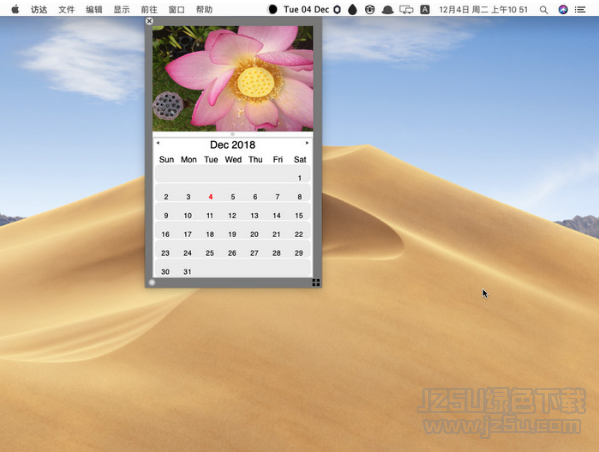Click the Mon column header
The image size is (599, 452).
point(189,159)
